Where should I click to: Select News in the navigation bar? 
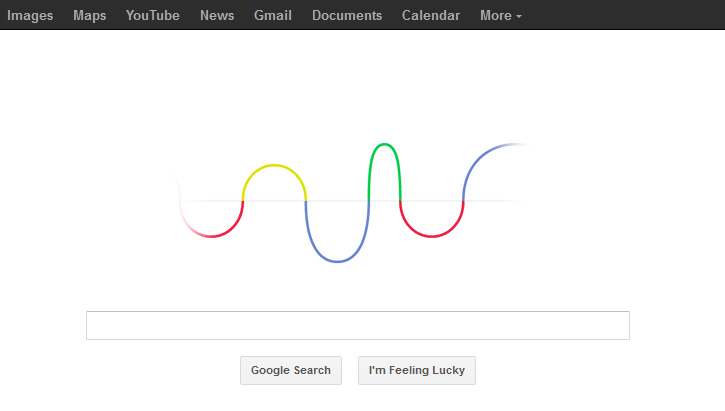point(217,15)
